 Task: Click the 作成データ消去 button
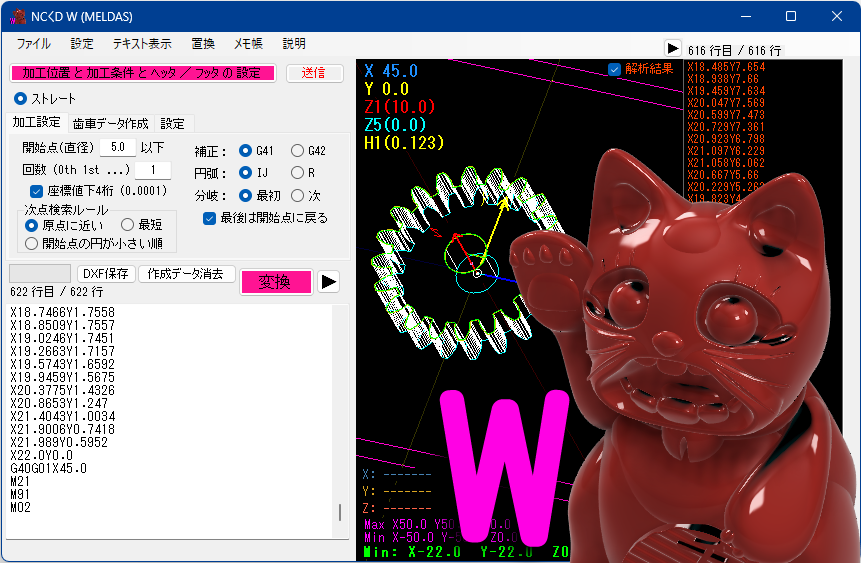[187, 274]
